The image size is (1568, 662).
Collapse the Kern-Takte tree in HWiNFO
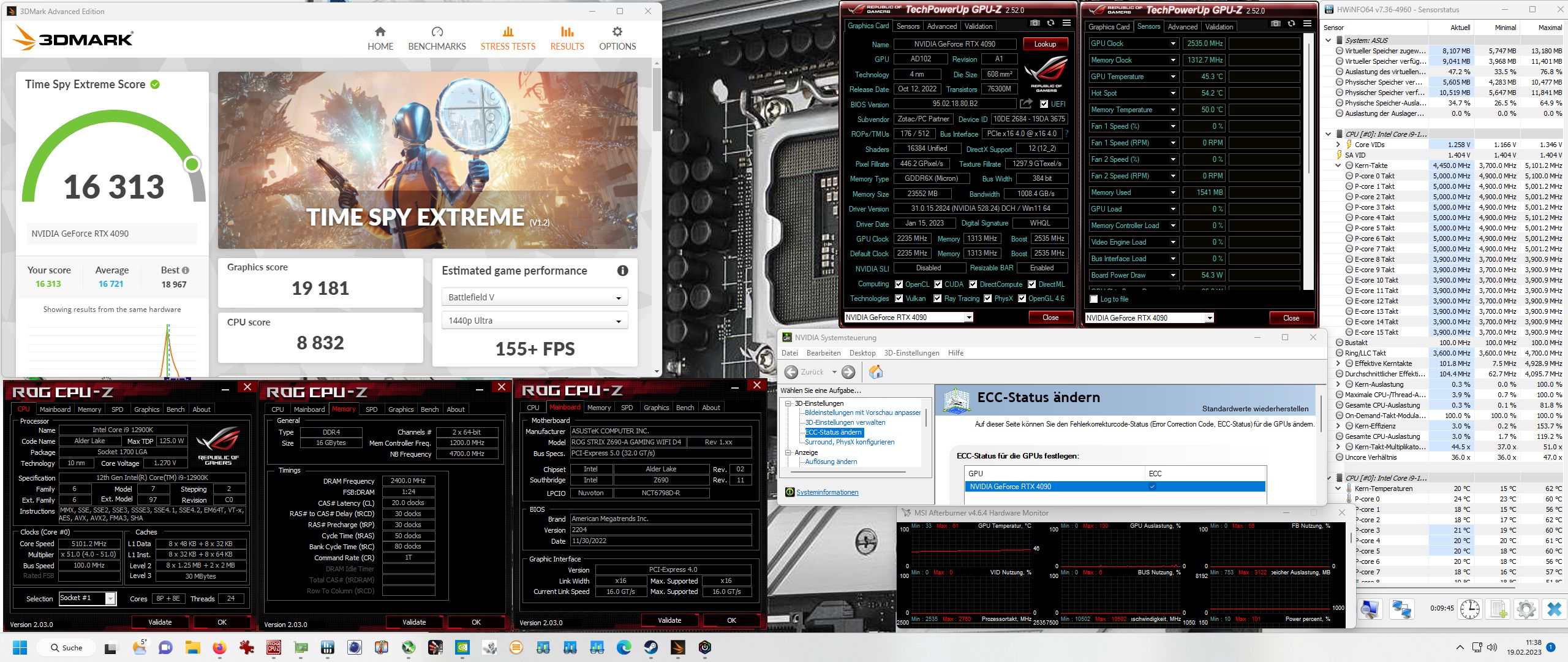[1338, 165]
